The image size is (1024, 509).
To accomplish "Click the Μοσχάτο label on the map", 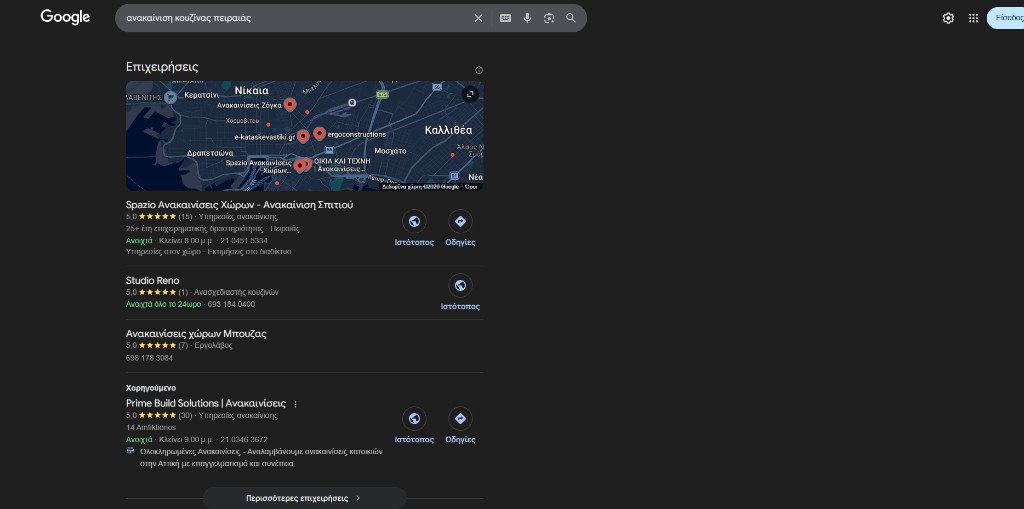I will tap(391, 150).
